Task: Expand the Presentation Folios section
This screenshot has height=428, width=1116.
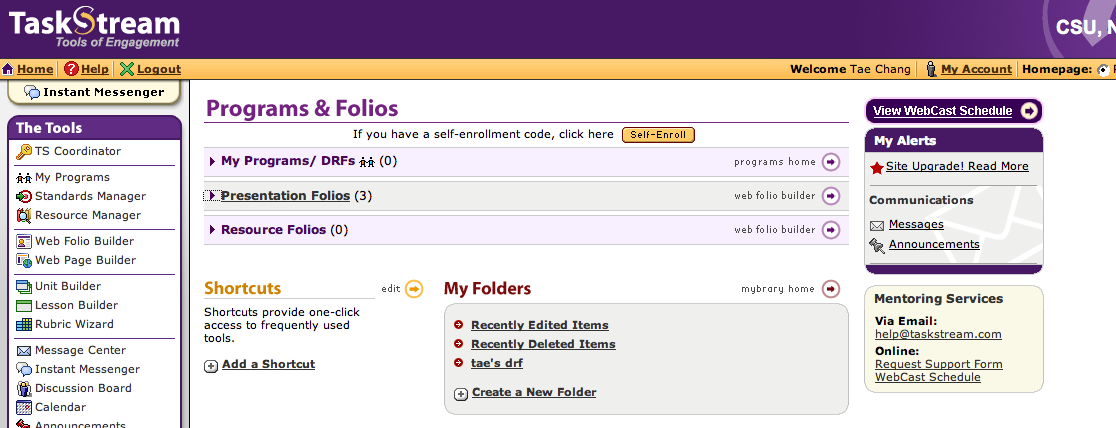Action: pos(212,195)
